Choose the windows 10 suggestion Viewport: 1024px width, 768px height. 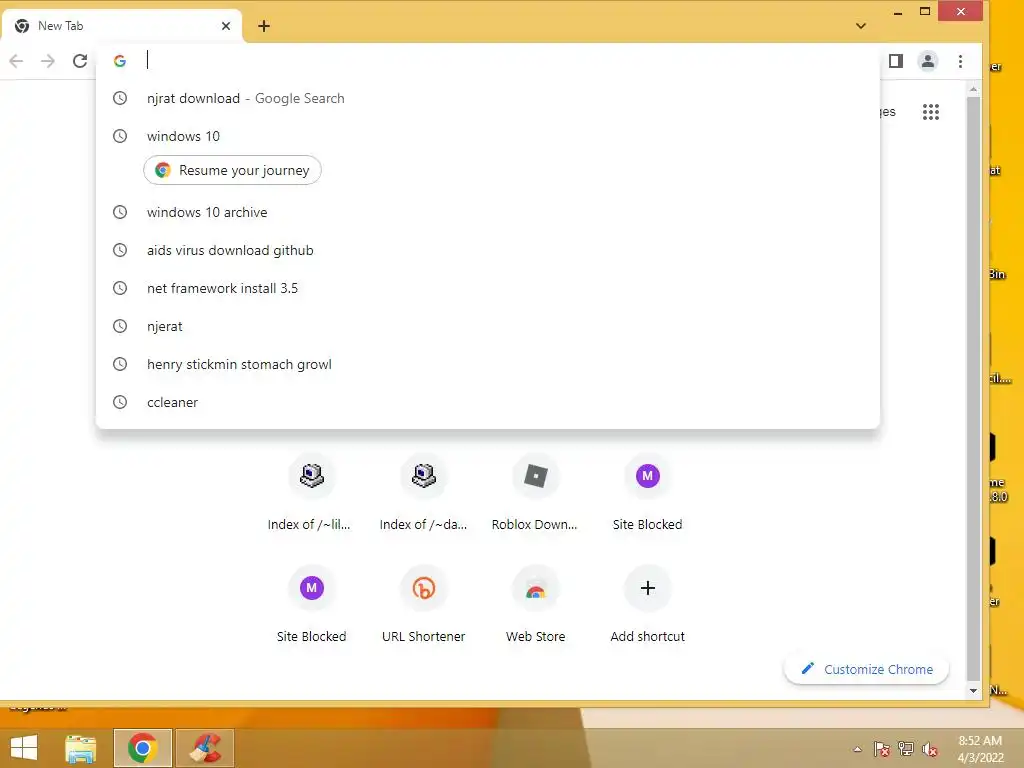click(487, 136)
